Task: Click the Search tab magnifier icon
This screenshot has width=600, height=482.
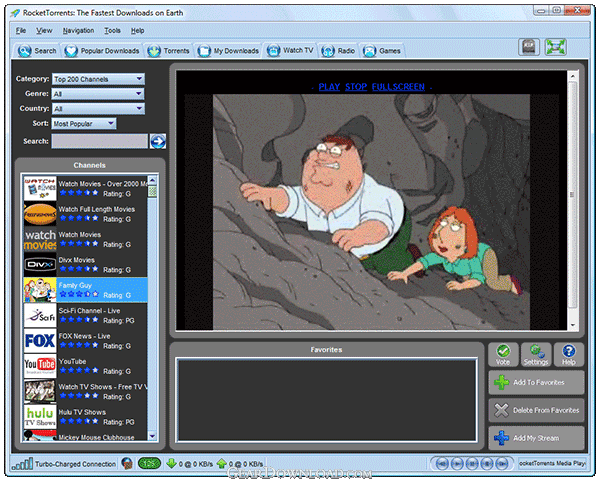Action: [x=24, y=51]
